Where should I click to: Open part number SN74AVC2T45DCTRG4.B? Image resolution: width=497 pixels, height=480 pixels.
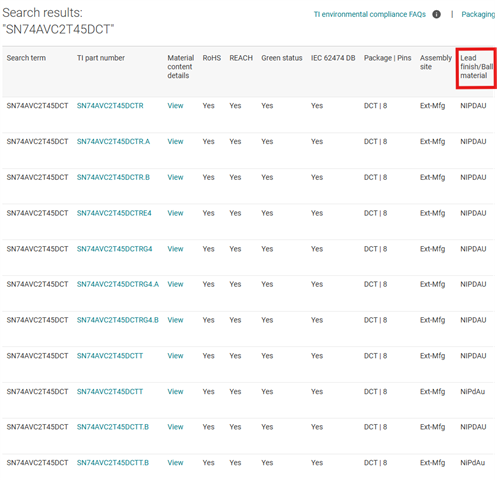(118, 320)
